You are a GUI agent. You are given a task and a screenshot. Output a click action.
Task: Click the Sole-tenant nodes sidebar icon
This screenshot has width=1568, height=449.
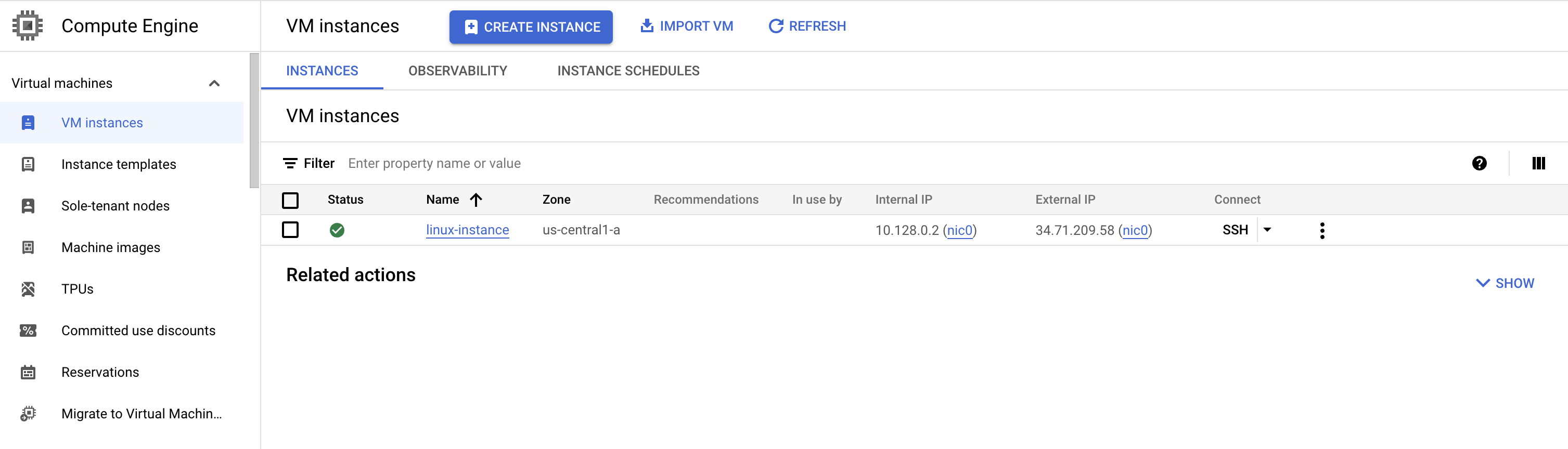tap(28, 206)
